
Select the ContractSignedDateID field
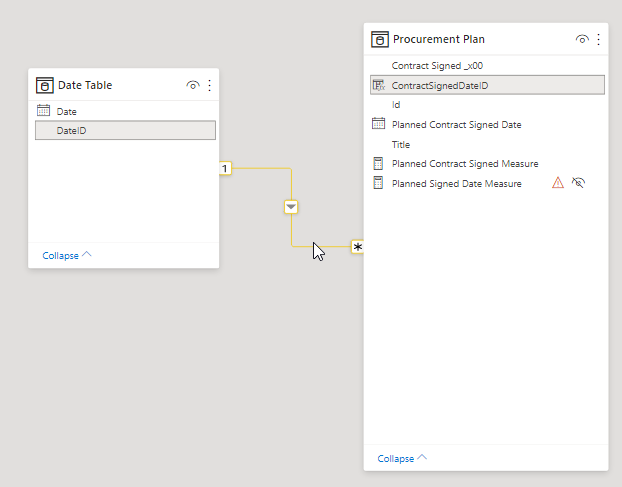(487, 85)
